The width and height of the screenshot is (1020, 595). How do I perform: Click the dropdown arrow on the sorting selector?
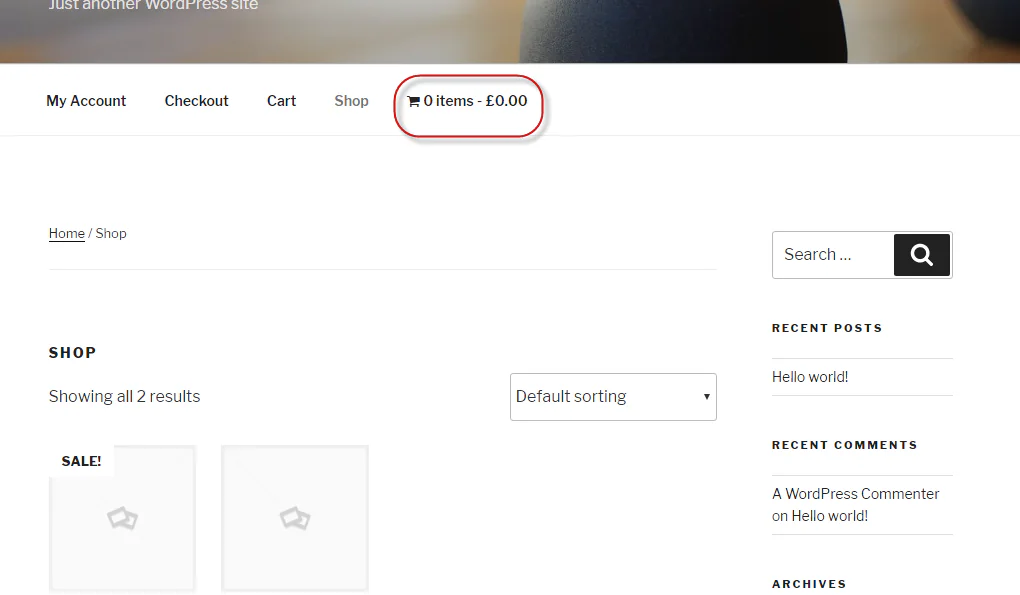[x=705, y=397]
